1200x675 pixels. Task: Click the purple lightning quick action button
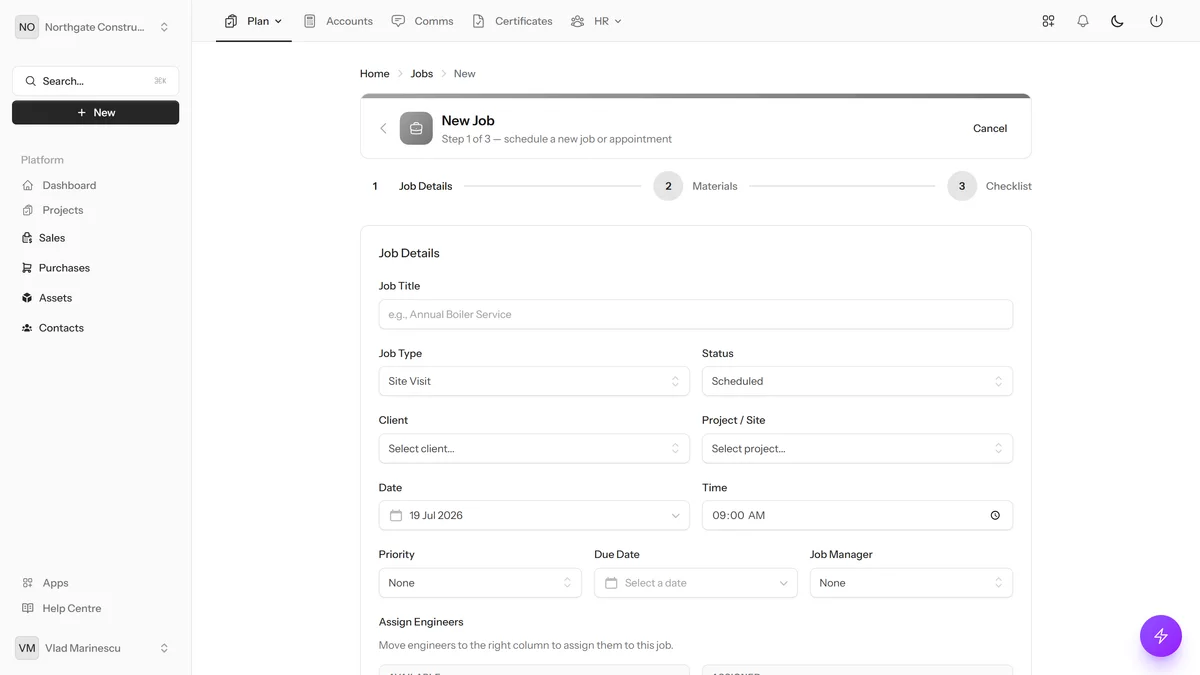pos(1161,635)
